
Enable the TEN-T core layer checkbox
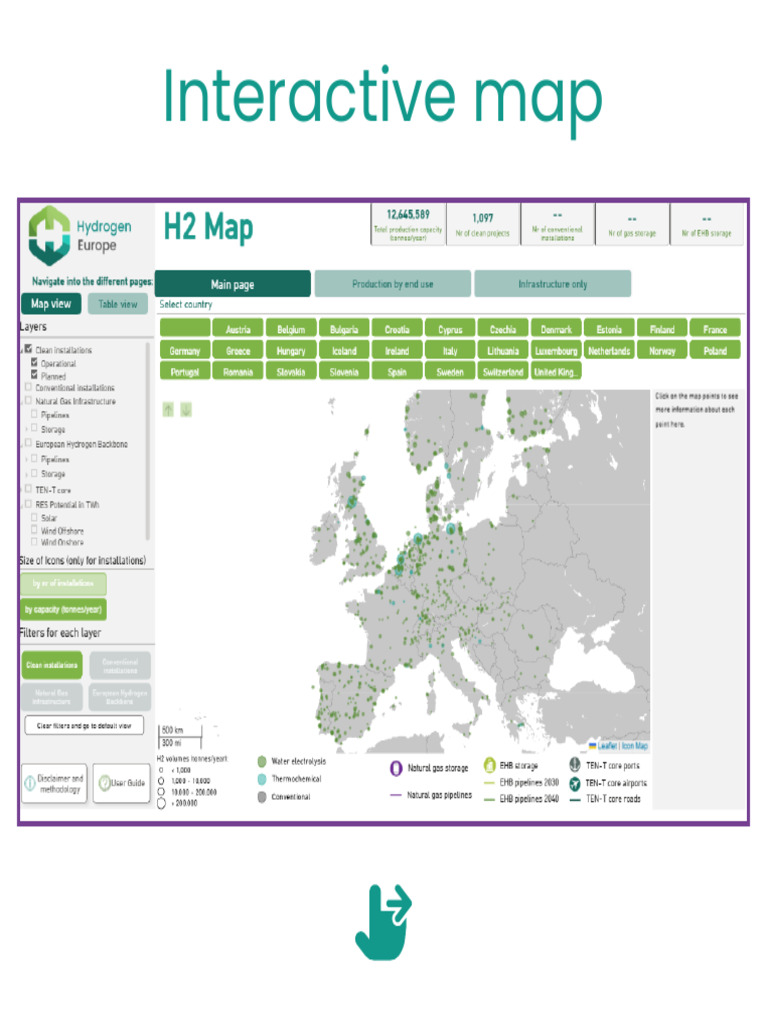point(28,488)
